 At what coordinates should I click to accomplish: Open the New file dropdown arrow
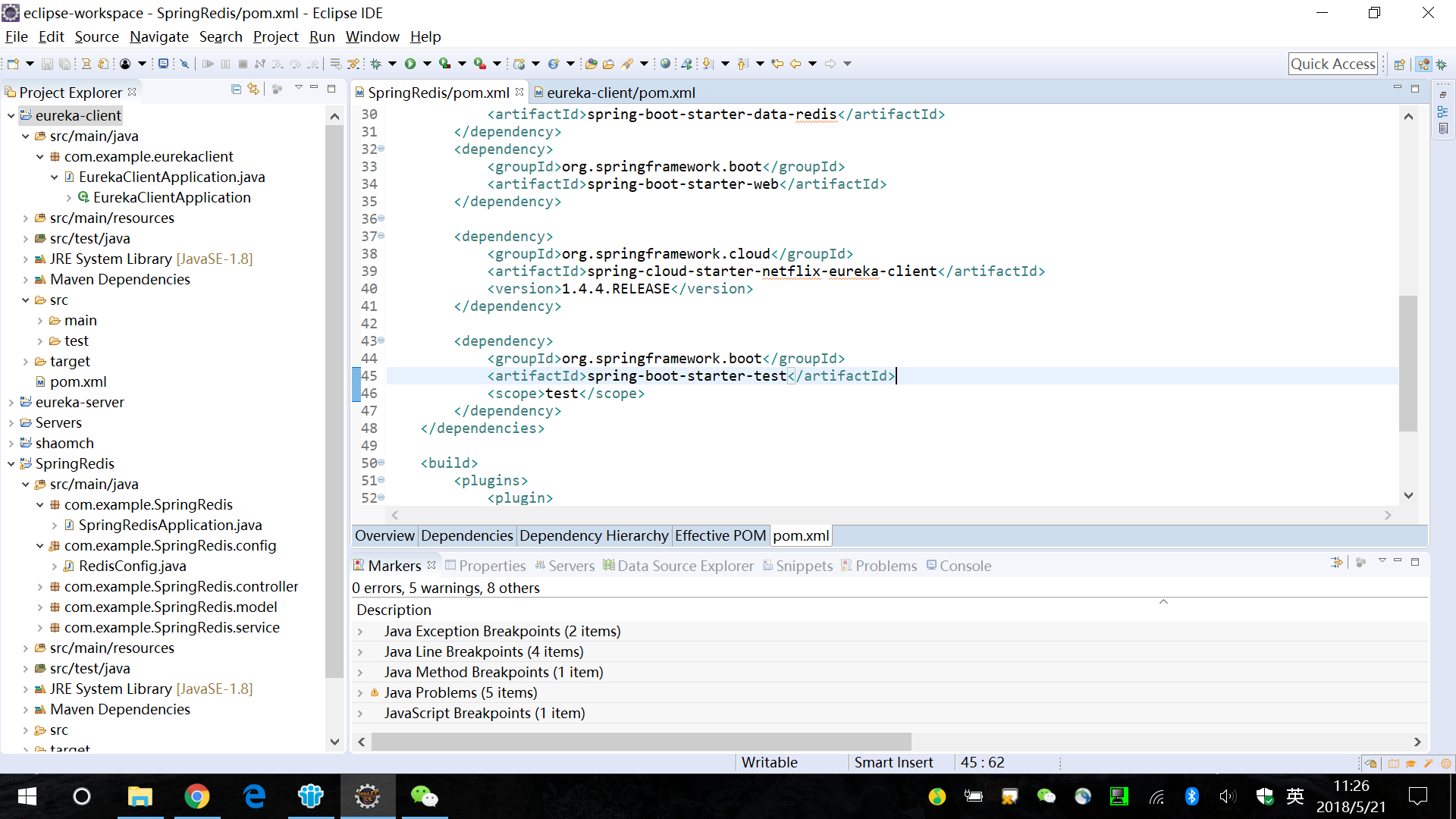click(30, 64)
